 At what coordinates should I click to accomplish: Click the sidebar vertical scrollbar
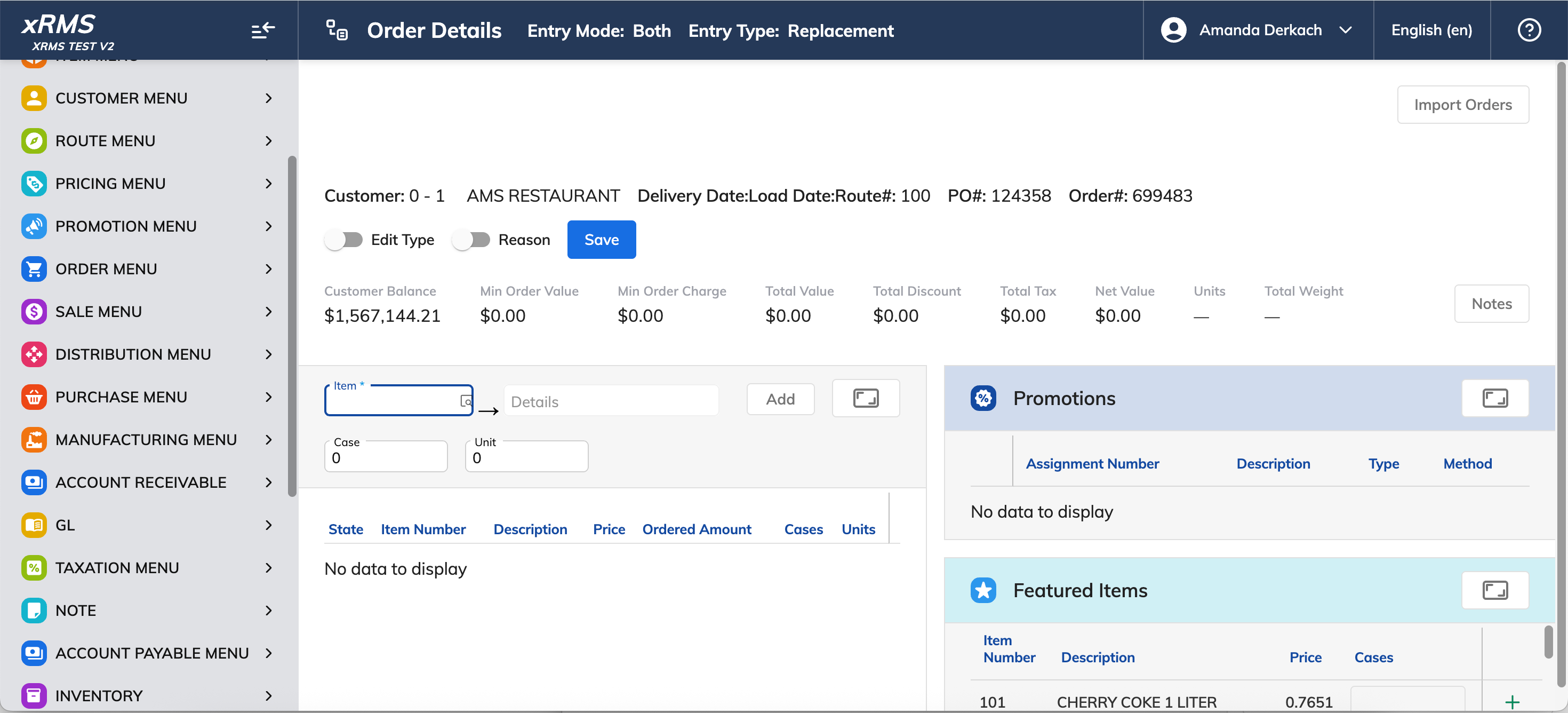click(x=292, y=326)
